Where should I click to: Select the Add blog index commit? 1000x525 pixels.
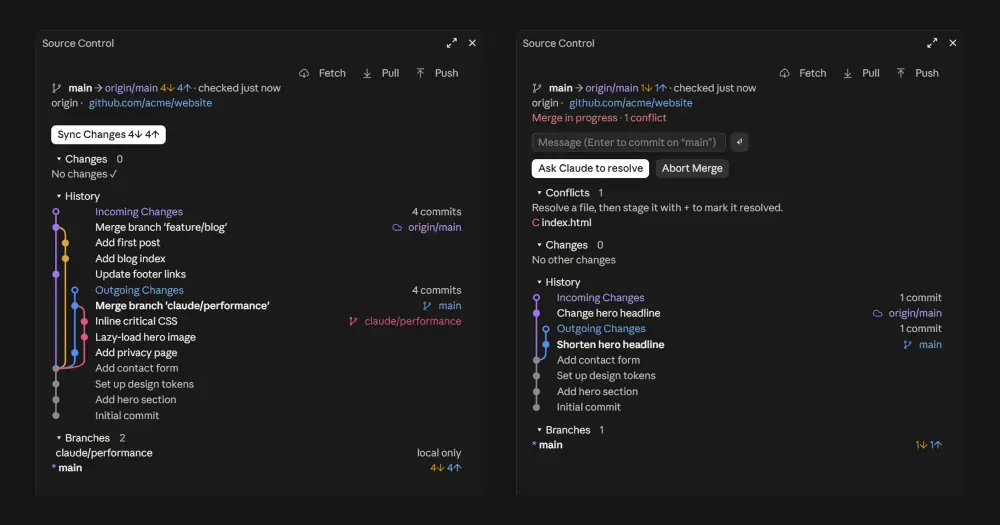pyautogui.click(x=130, y=258)
